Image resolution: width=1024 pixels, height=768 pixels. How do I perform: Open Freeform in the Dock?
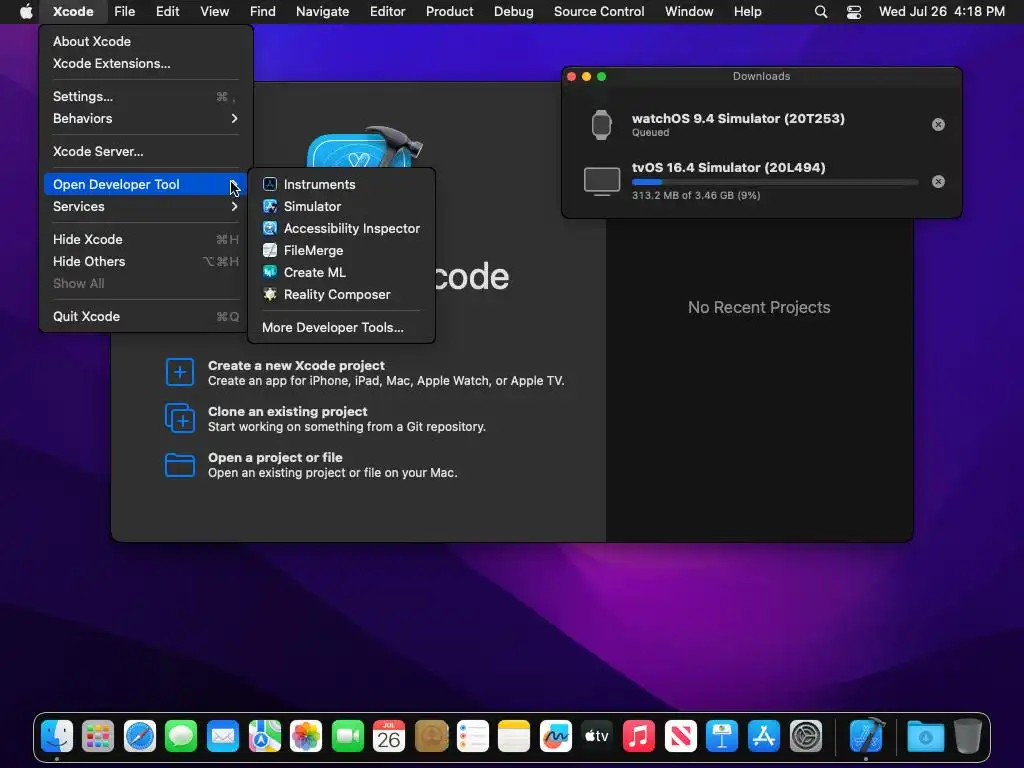pyautogui.click(x=556, y=737)
